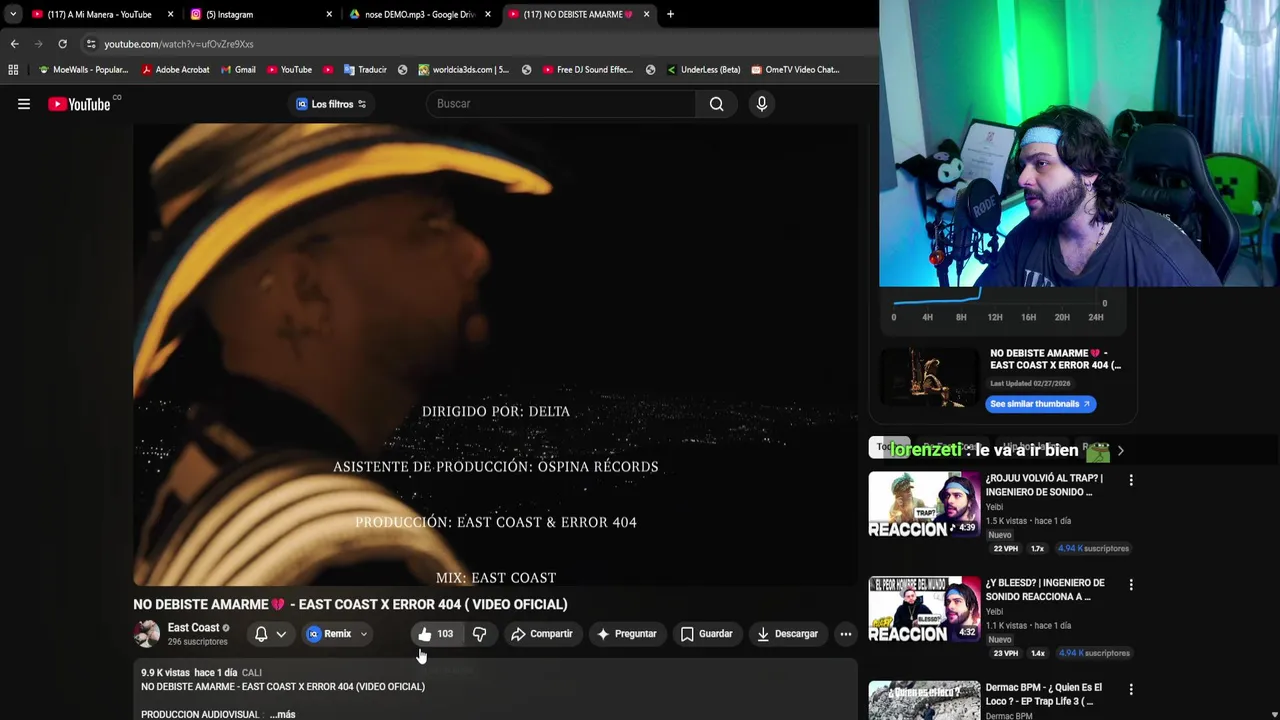Image resolution: width=1280 pixels, height=720 pixels.
Task: Expand description with ...más
Action: click(x=283, y=714)
